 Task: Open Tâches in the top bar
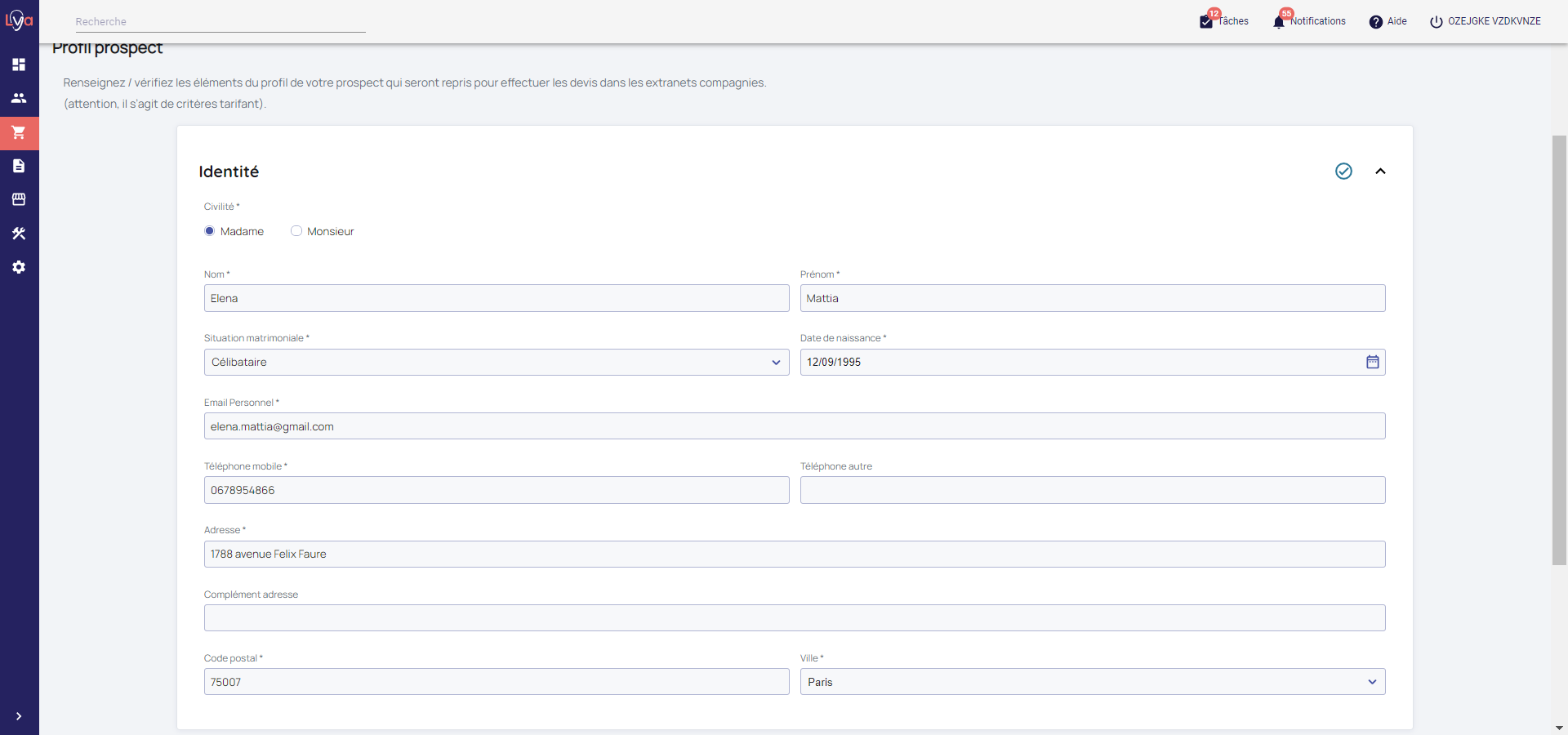[x=1224, y=21]
